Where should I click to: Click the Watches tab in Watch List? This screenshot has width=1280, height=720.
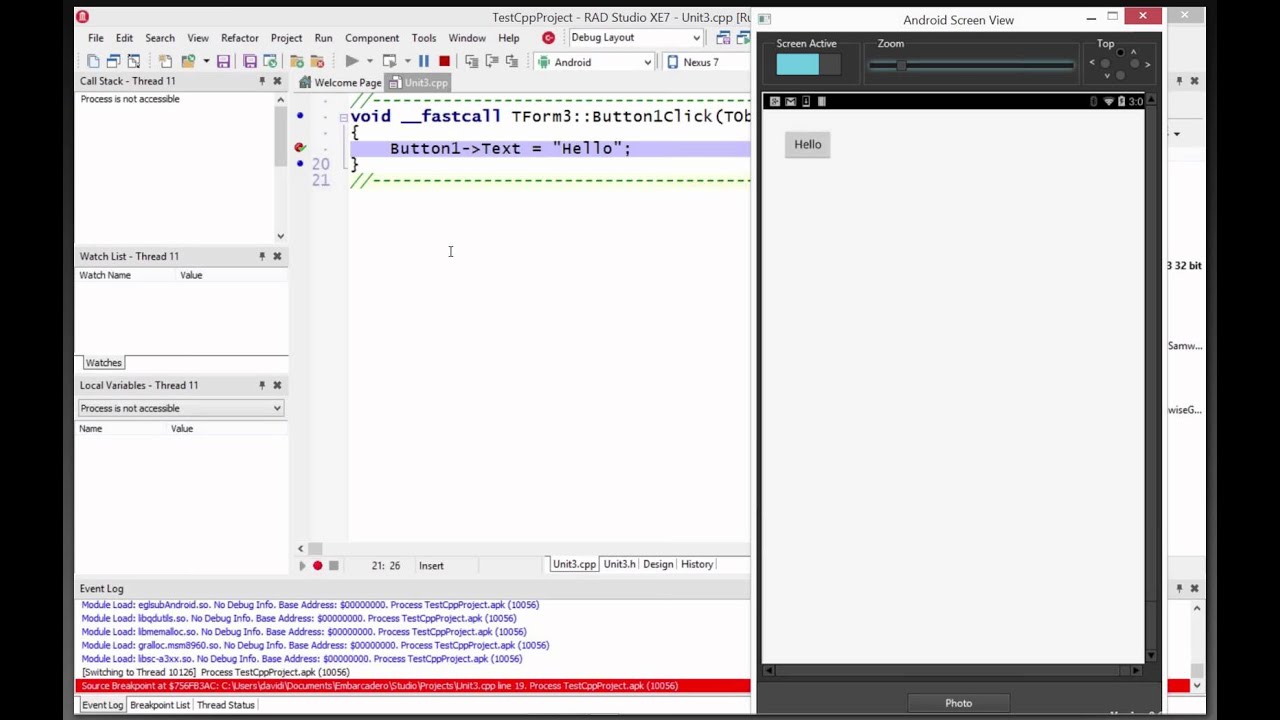(x=103, y=363)
